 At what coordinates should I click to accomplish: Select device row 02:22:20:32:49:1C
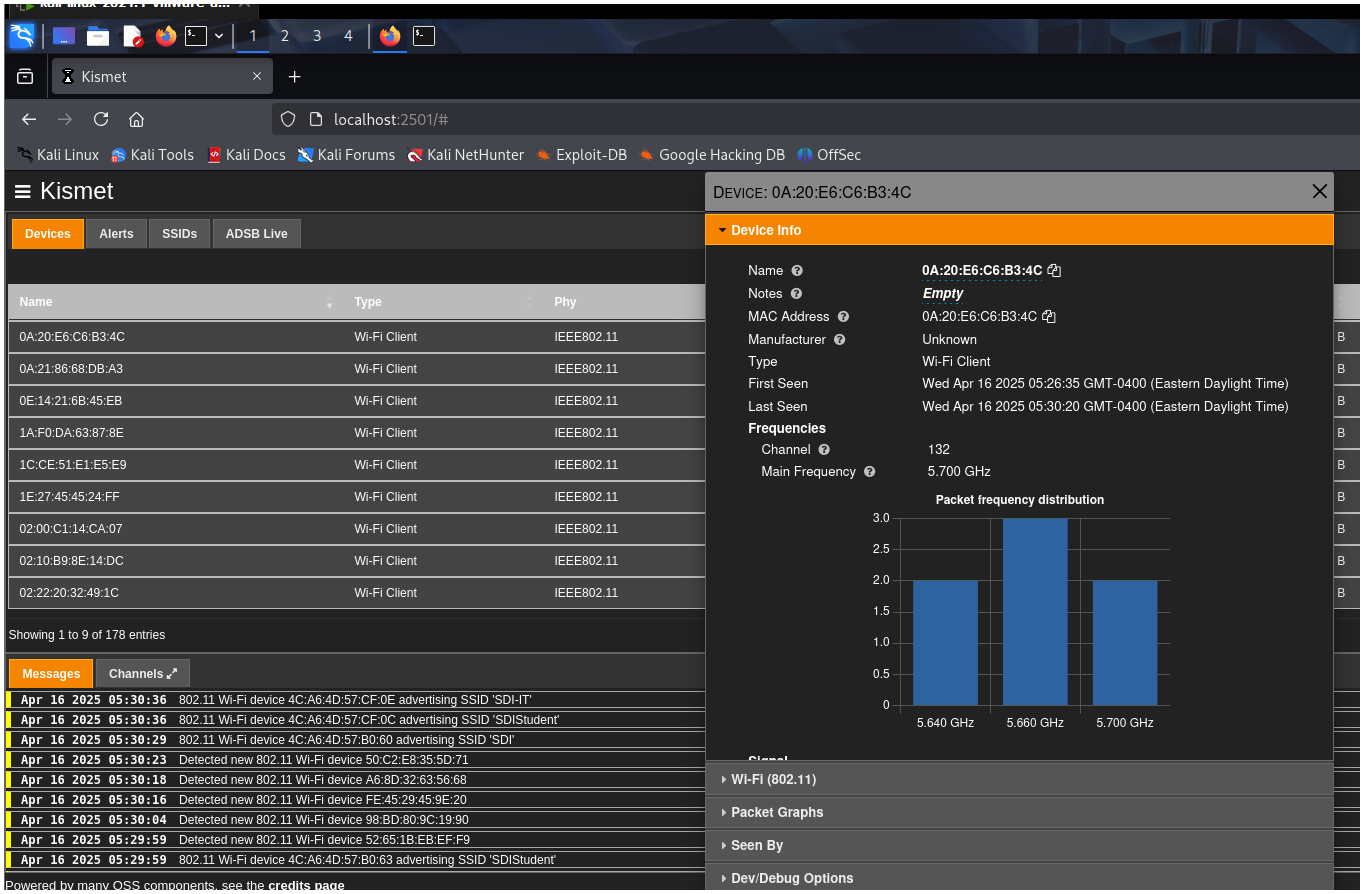tap(356, 593)
